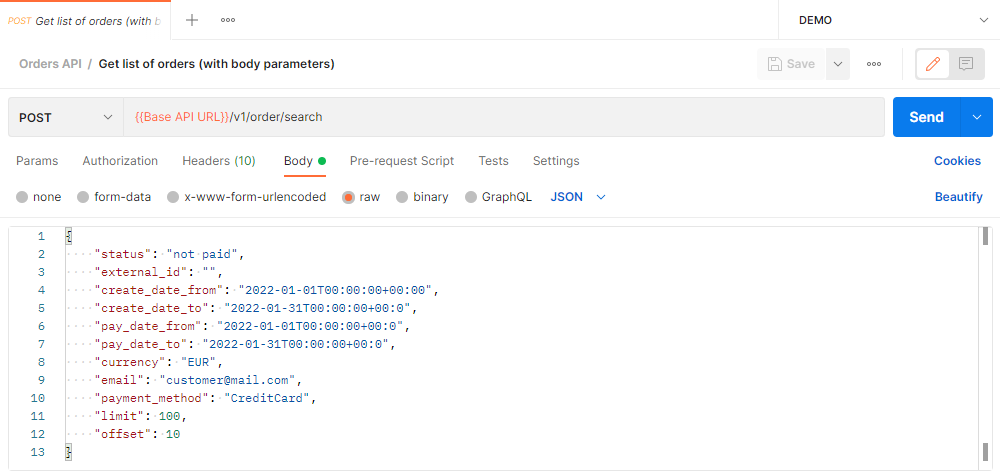Click the request URL input field
1000x476 pixels.
(500, 117)
